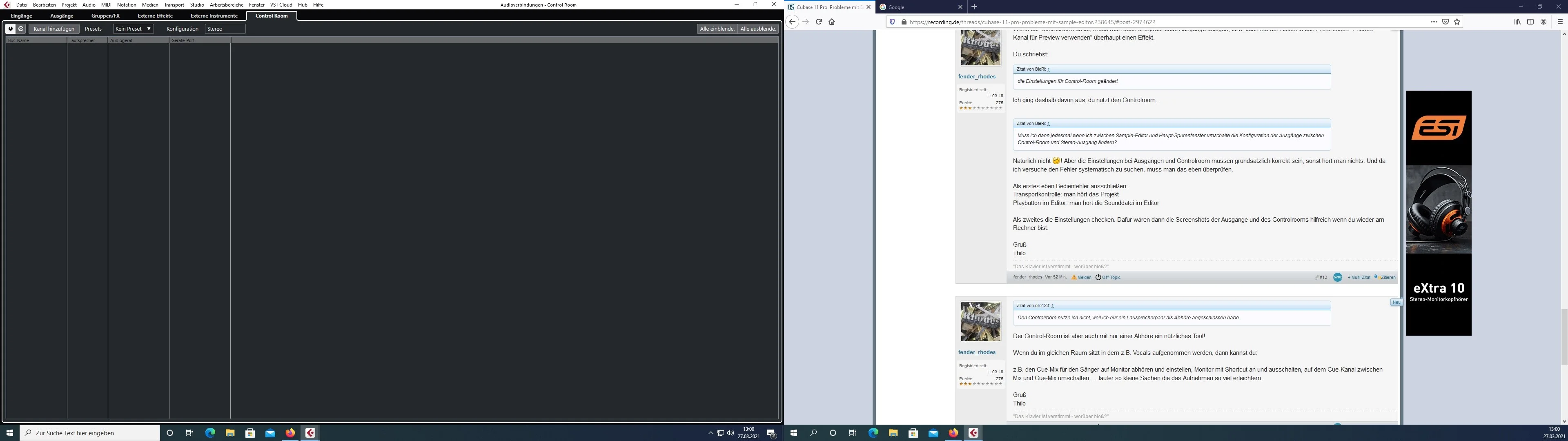The height and width of the screenshot is (441, 1568).
Task: Click the Pocket save icon
Action: (1445, 22)
